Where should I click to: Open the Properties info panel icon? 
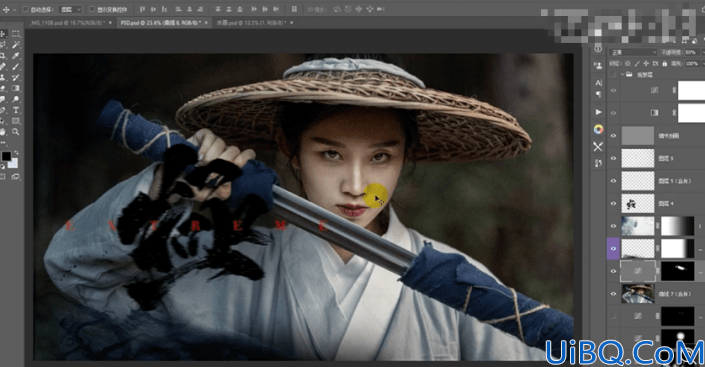(598, 49)
